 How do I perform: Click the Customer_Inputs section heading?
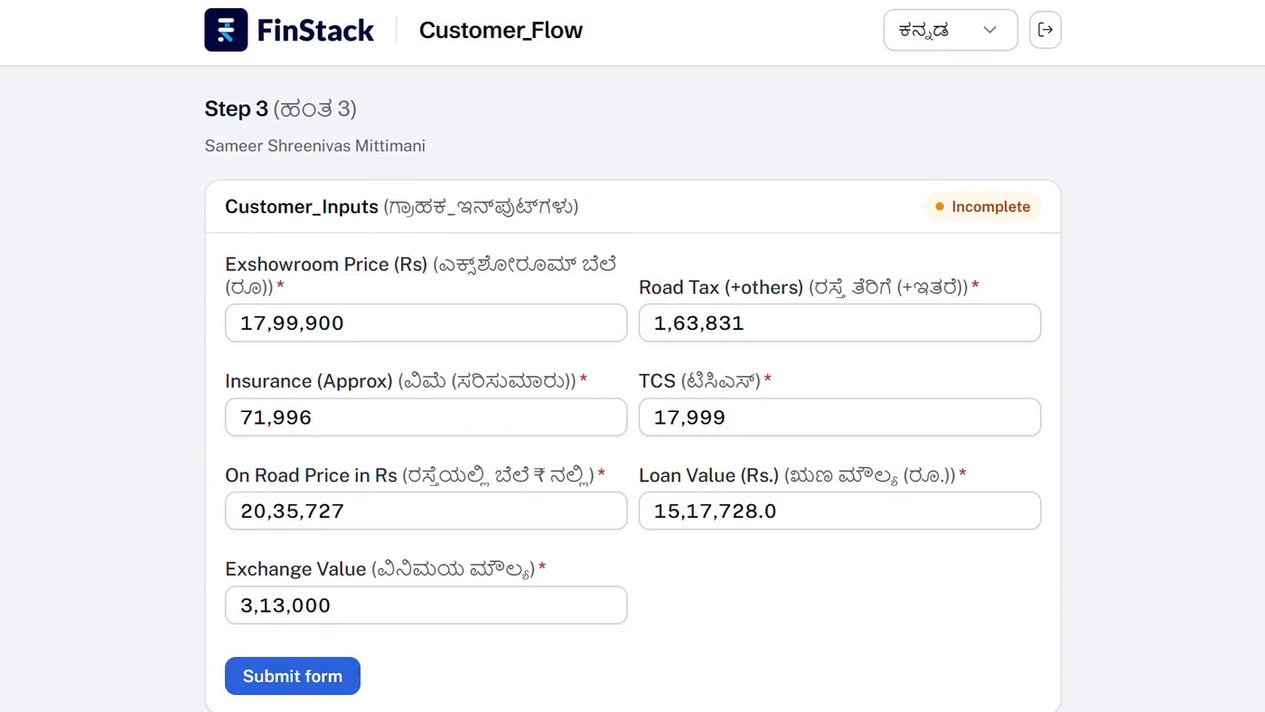402,207
